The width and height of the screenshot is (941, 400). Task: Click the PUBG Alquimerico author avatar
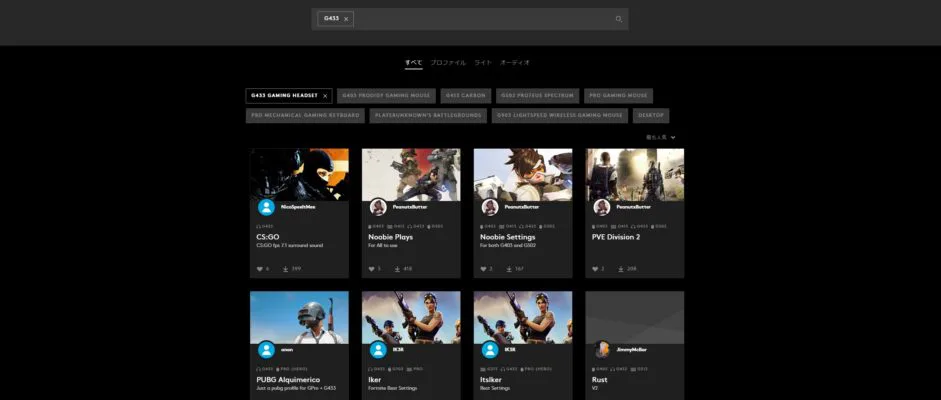click(266, 350)
